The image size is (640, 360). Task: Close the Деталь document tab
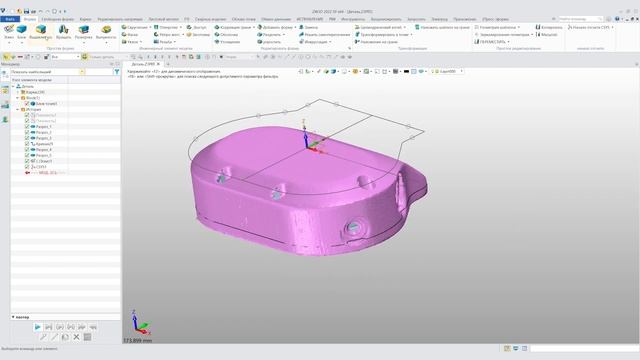(x=159, y=64)
